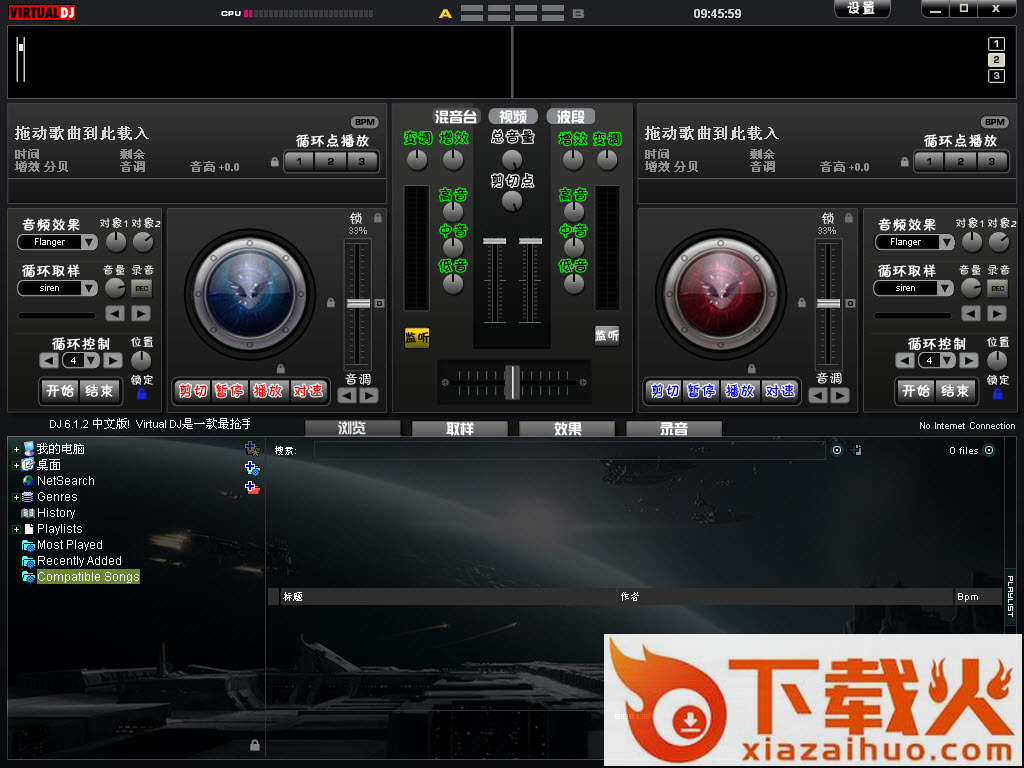Open the 浏览 browser tab
This screenshot has height=768, width=1024.
(353, 428)
